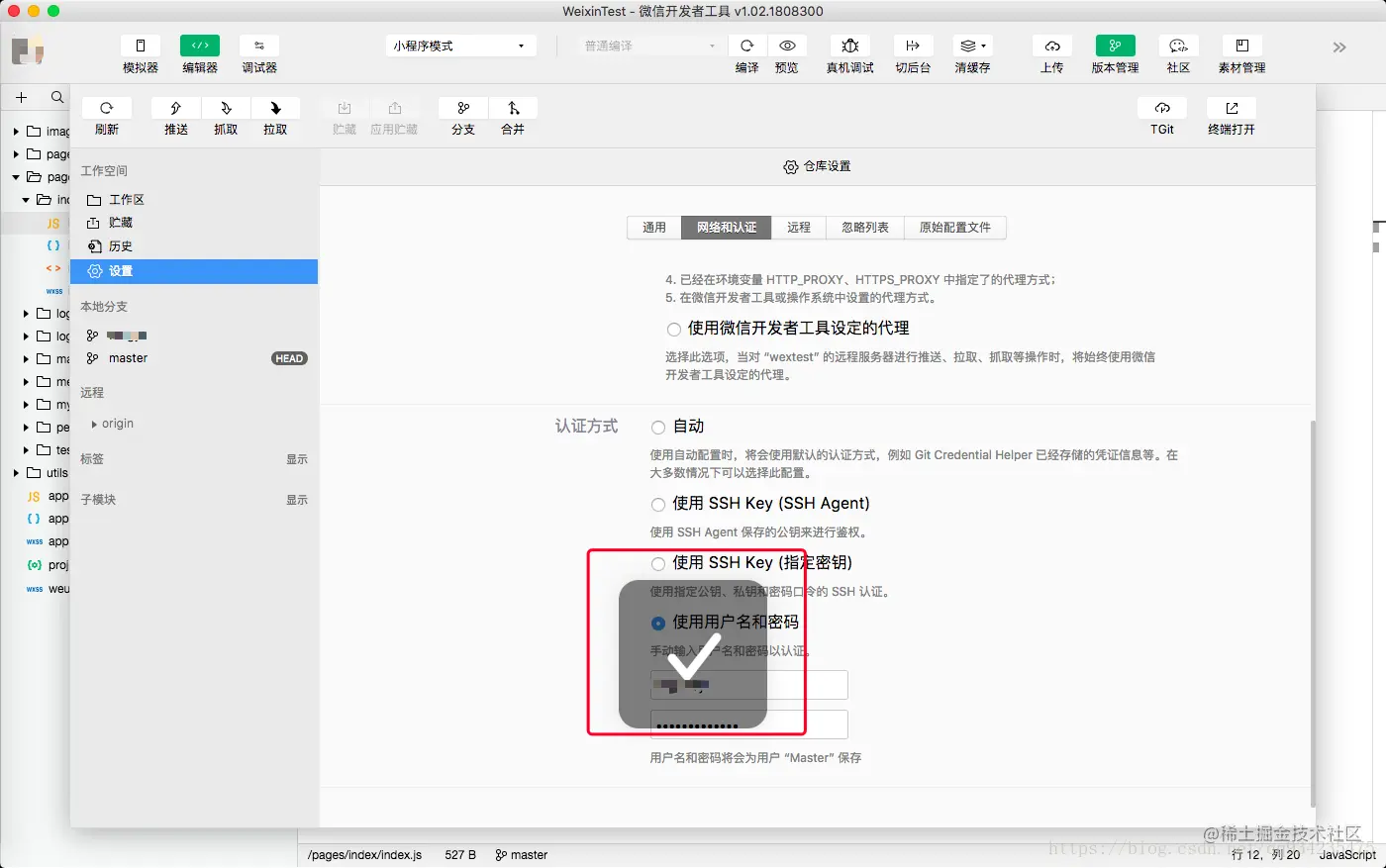Click the 仓库设置 header
This screenshot has height=868, width=1386.
pos(817,166)
